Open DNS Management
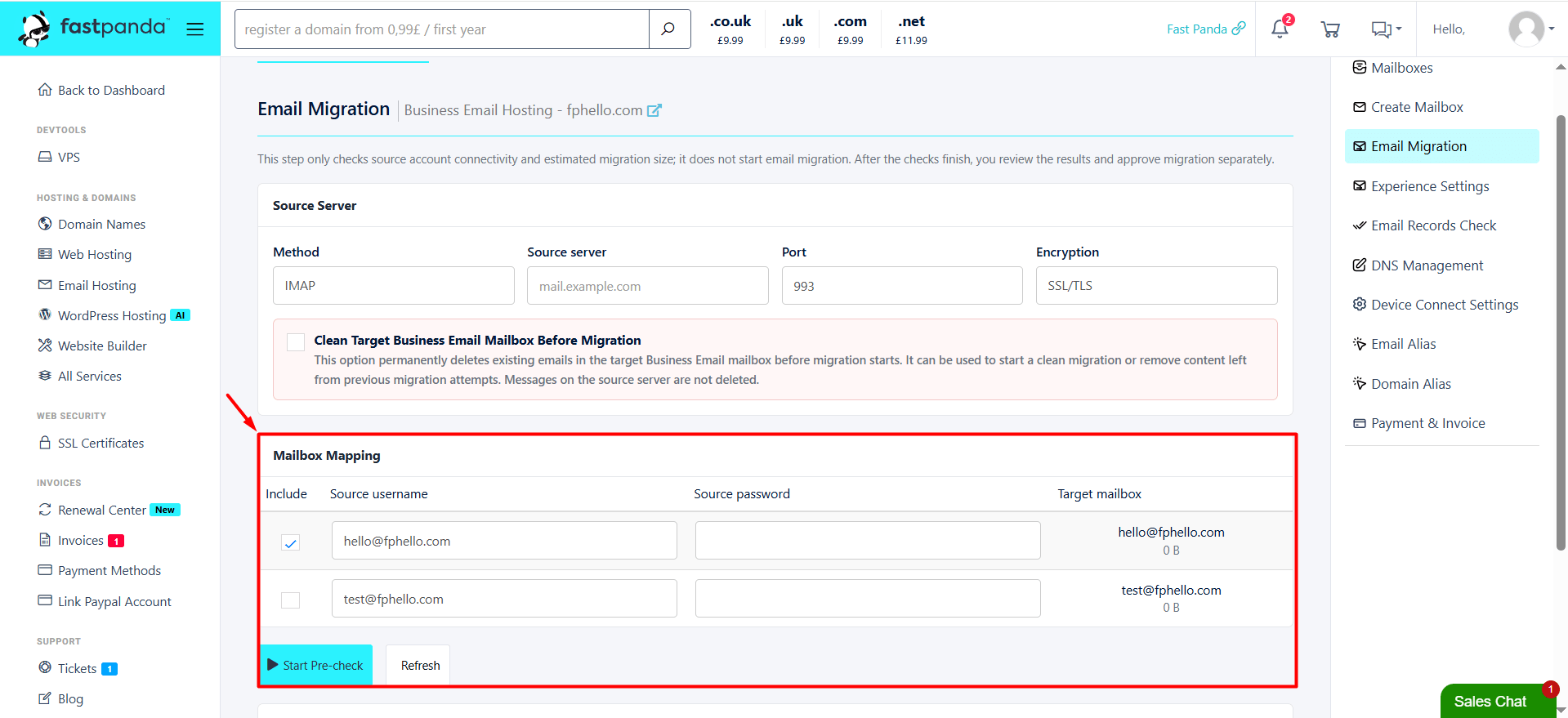1568x718 pixels. [x=1418, y=265]
